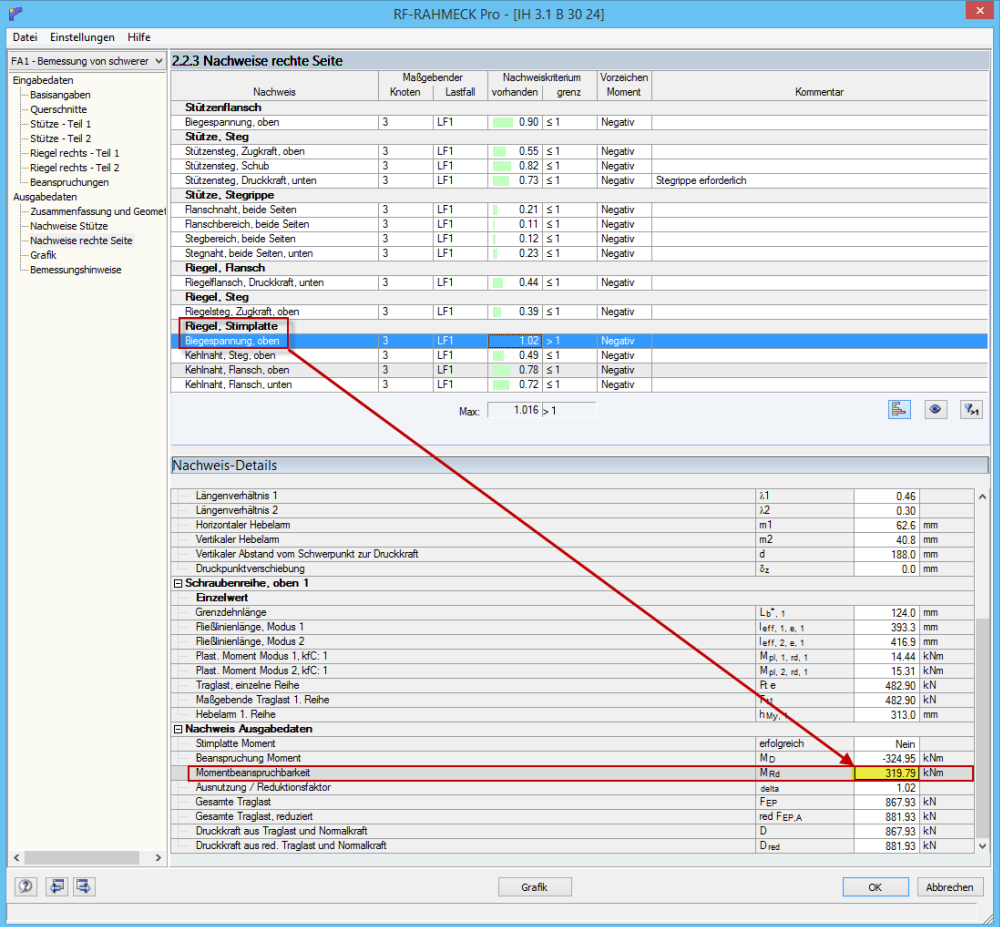Viewport: 1000px width, 927px height.
Task: Open the Datei menu
Action: [x=24, y=37]
